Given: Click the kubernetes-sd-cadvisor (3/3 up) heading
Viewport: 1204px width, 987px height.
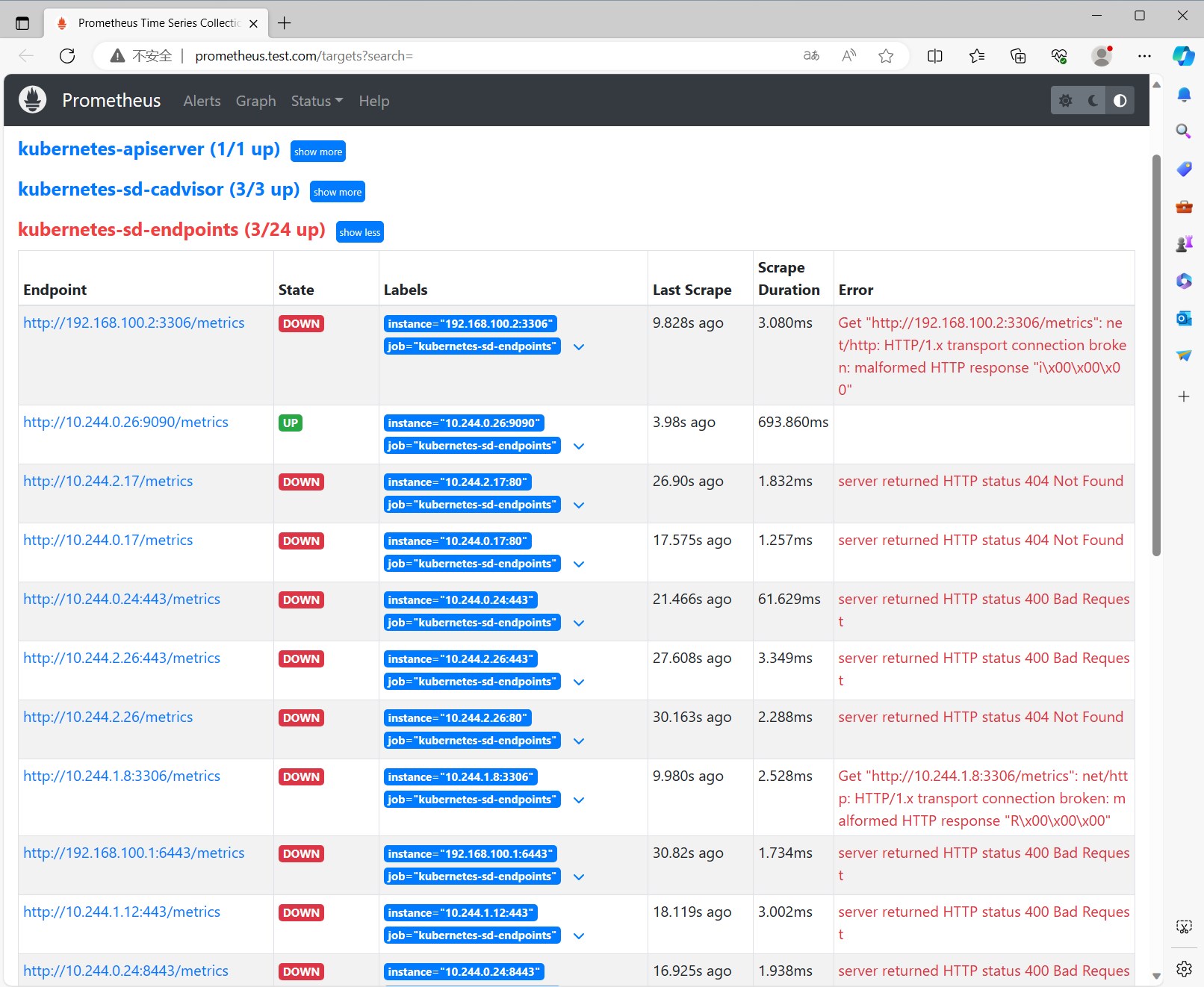Looking at the screenshot, I should point(158,190).
